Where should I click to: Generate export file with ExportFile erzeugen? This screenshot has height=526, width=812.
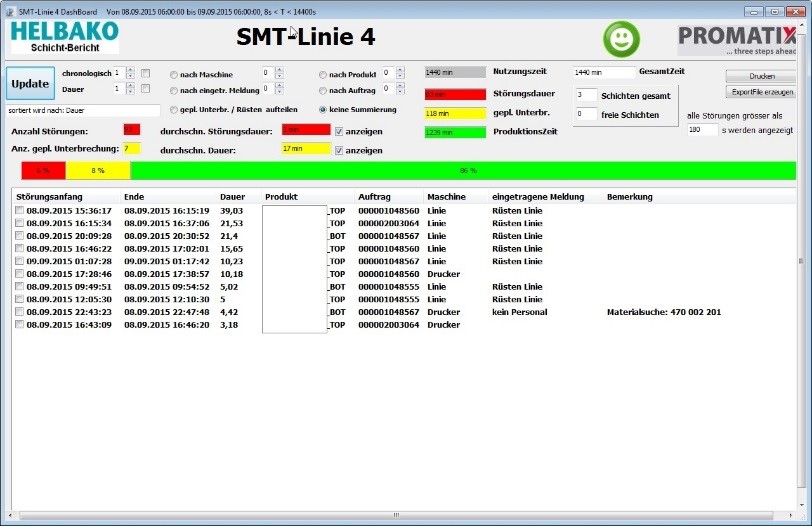tap(762, 92)
